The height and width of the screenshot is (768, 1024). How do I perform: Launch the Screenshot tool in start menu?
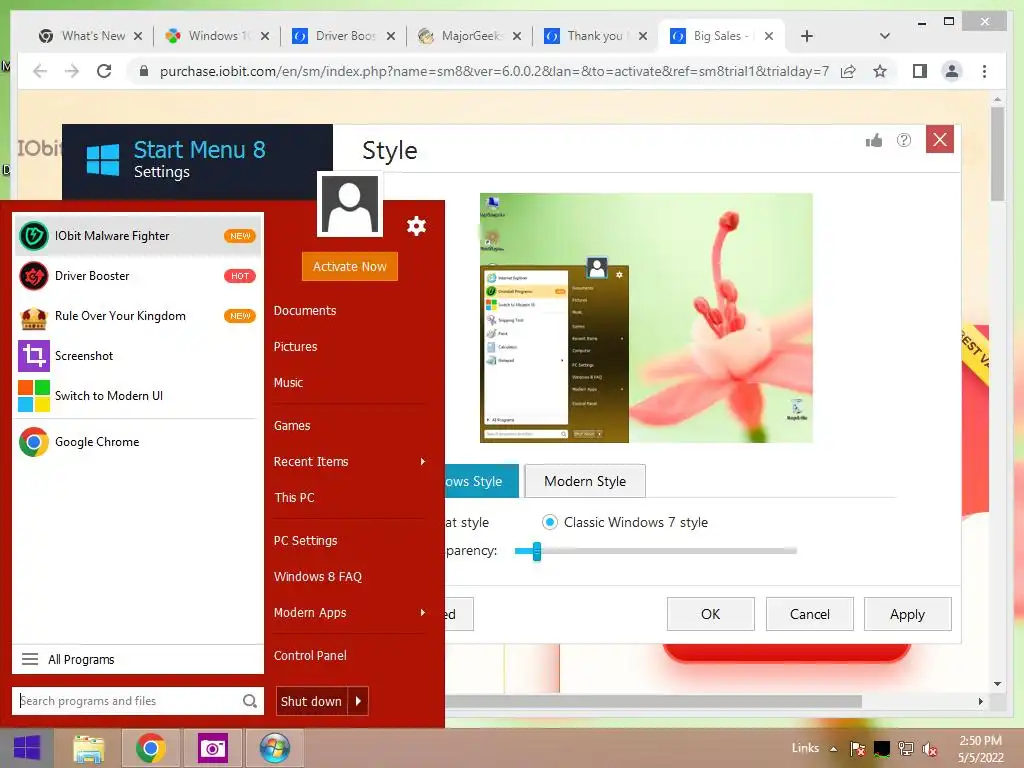pyautogui.click(x=138, y=356)
